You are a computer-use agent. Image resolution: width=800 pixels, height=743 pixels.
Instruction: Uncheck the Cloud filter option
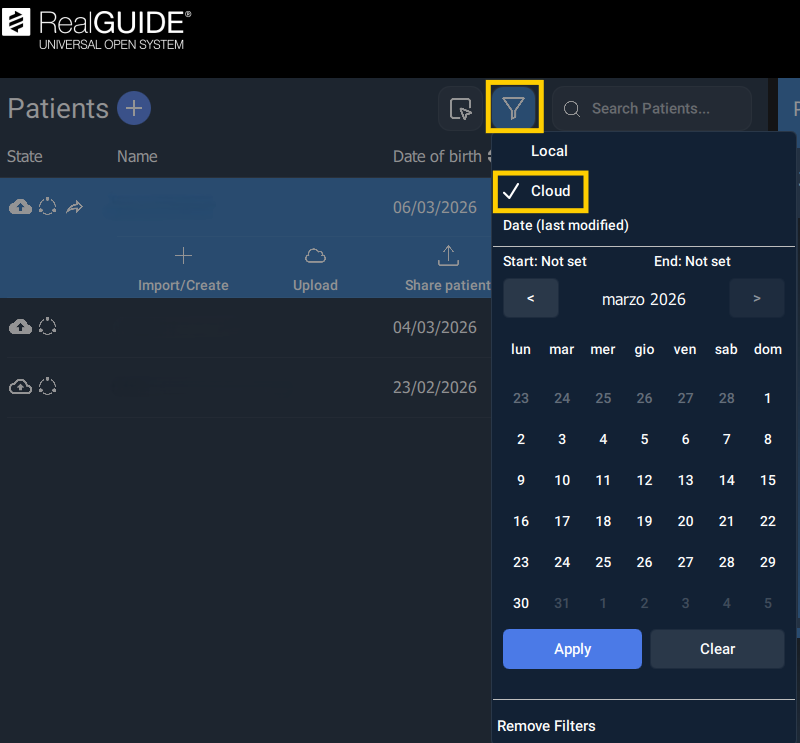pyautogui.click(x=540, y=191)
